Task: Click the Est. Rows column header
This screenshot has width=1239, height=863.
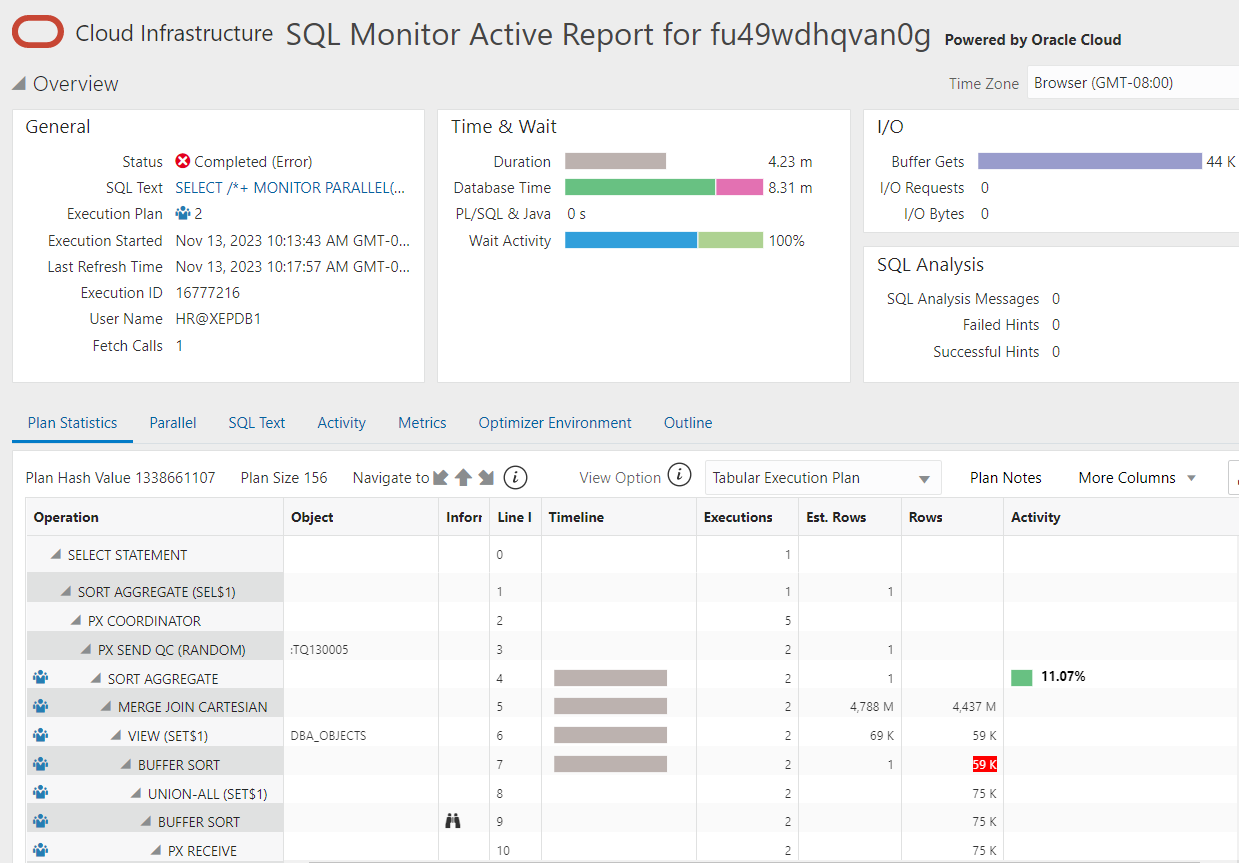Action: (836, 517)
